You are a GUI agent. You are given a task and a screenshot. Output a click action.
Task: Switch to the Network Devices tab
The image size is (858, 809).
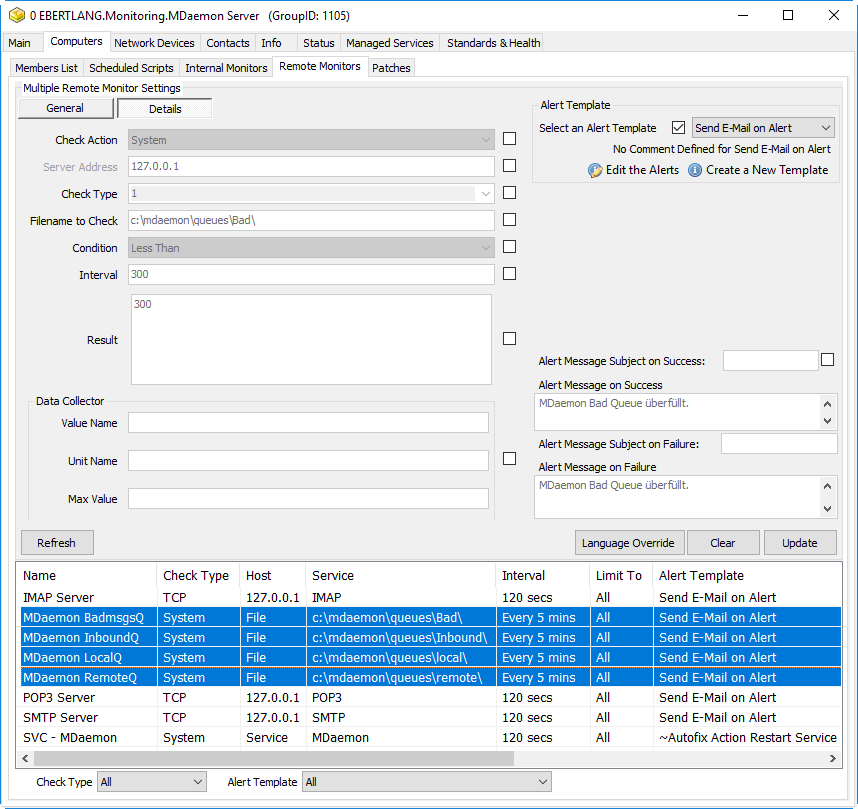[154, 43]
